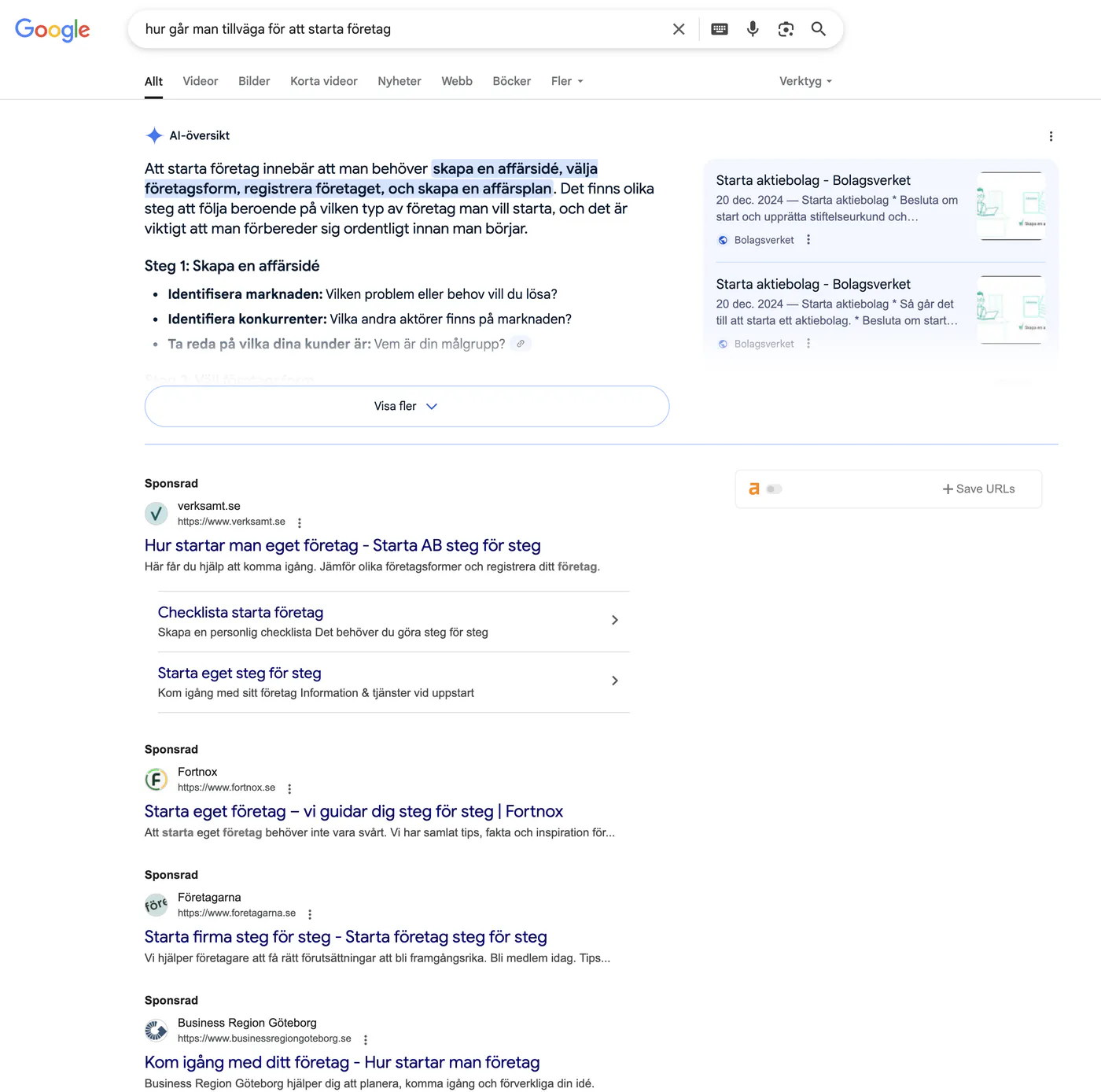
Task: Click the magnifying glass search button
Action: (818, 29)
